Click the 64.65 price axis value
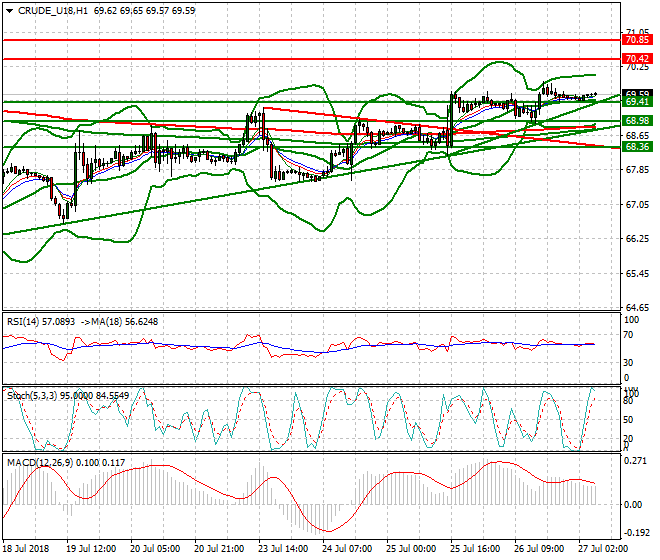Image resolution: width=660 pixels, height=560 pixels. pos(637,308)
